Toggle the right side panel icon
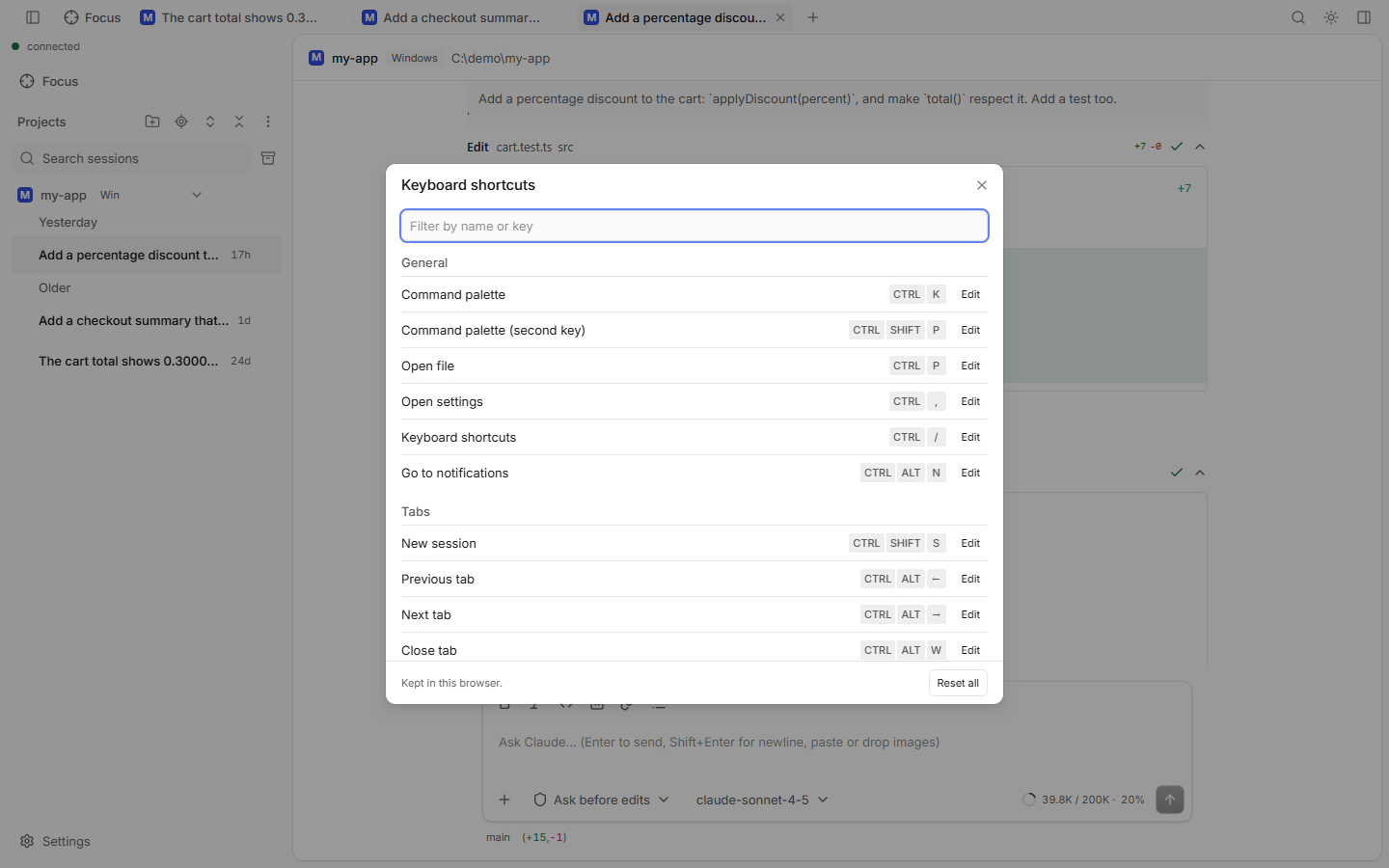1389x868 pixels. click(1364, 17)
